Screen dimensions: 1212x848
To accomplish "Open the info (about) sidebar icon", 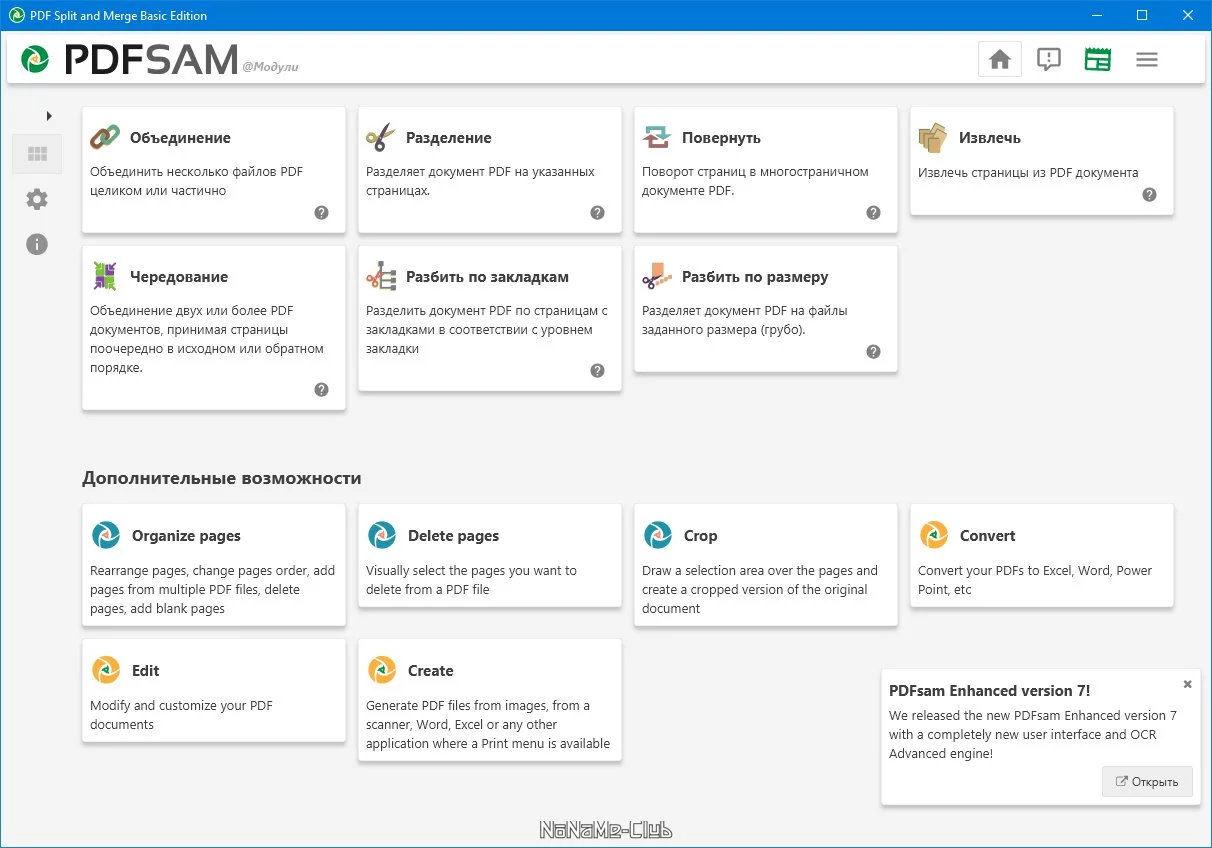I will tap(37, 244).
